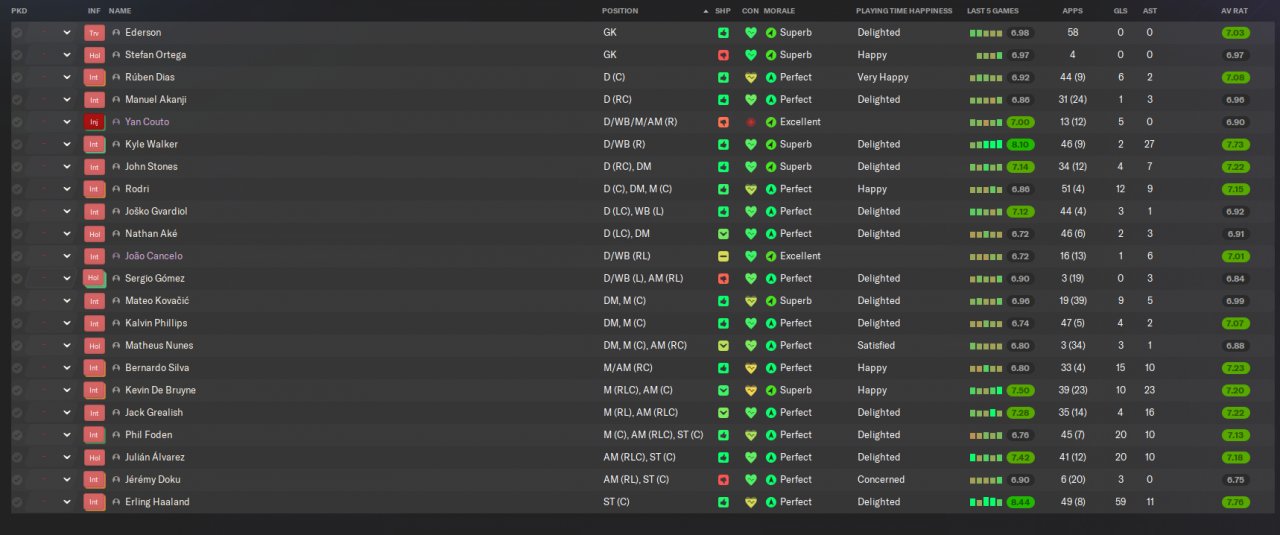Click Jérémy Doku's red sharpness icon
The height and width of the screenshot is (535, 1280).
tap(723, 480)
